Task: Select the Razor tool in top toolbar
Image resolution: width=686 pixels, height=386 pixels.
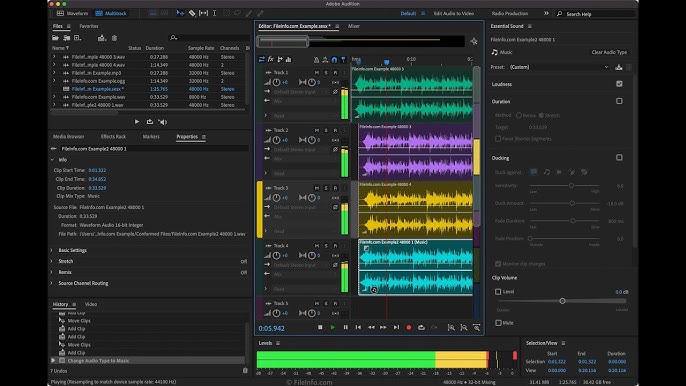Action: (x=192, y=14)
